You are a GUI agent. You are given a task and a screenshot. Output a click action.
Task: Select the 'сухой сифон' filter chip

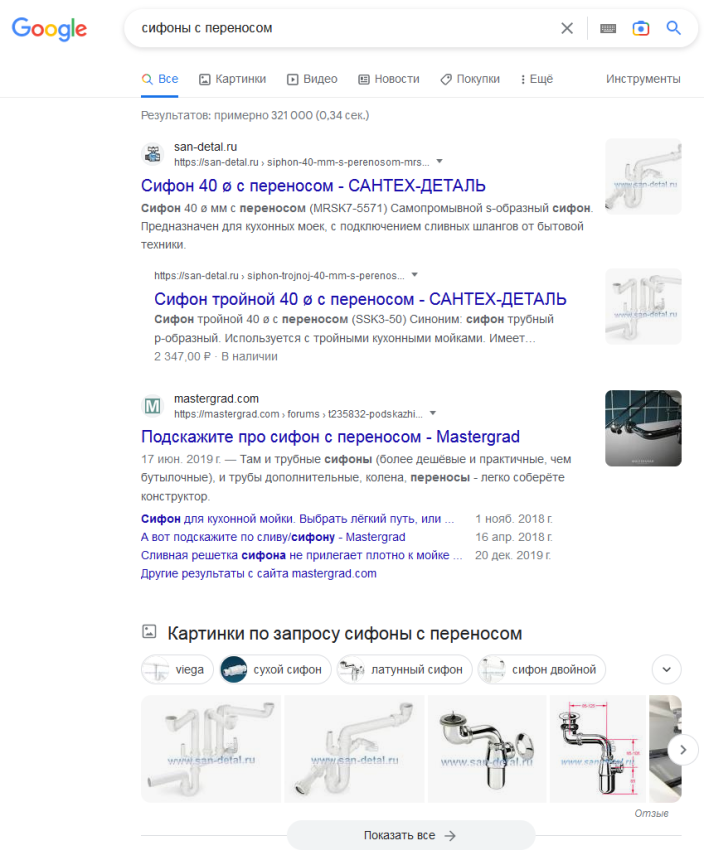click(275, 669)
